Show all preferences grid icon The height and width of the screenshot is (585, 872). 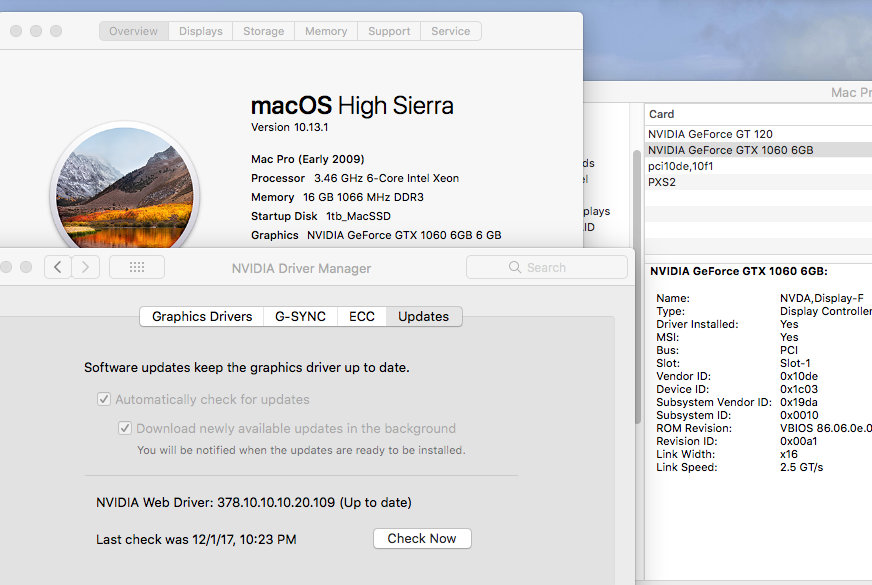click(137, 267)
